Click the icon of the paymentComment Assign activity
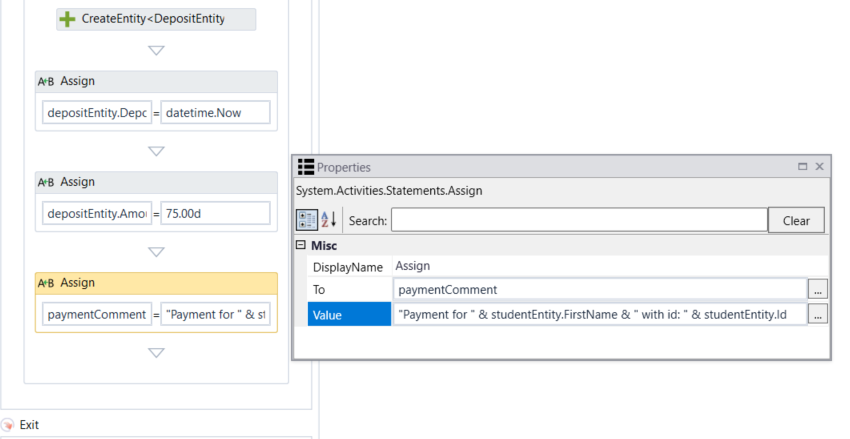This screenshot has width=850, height=439. (x=46, y=284)
